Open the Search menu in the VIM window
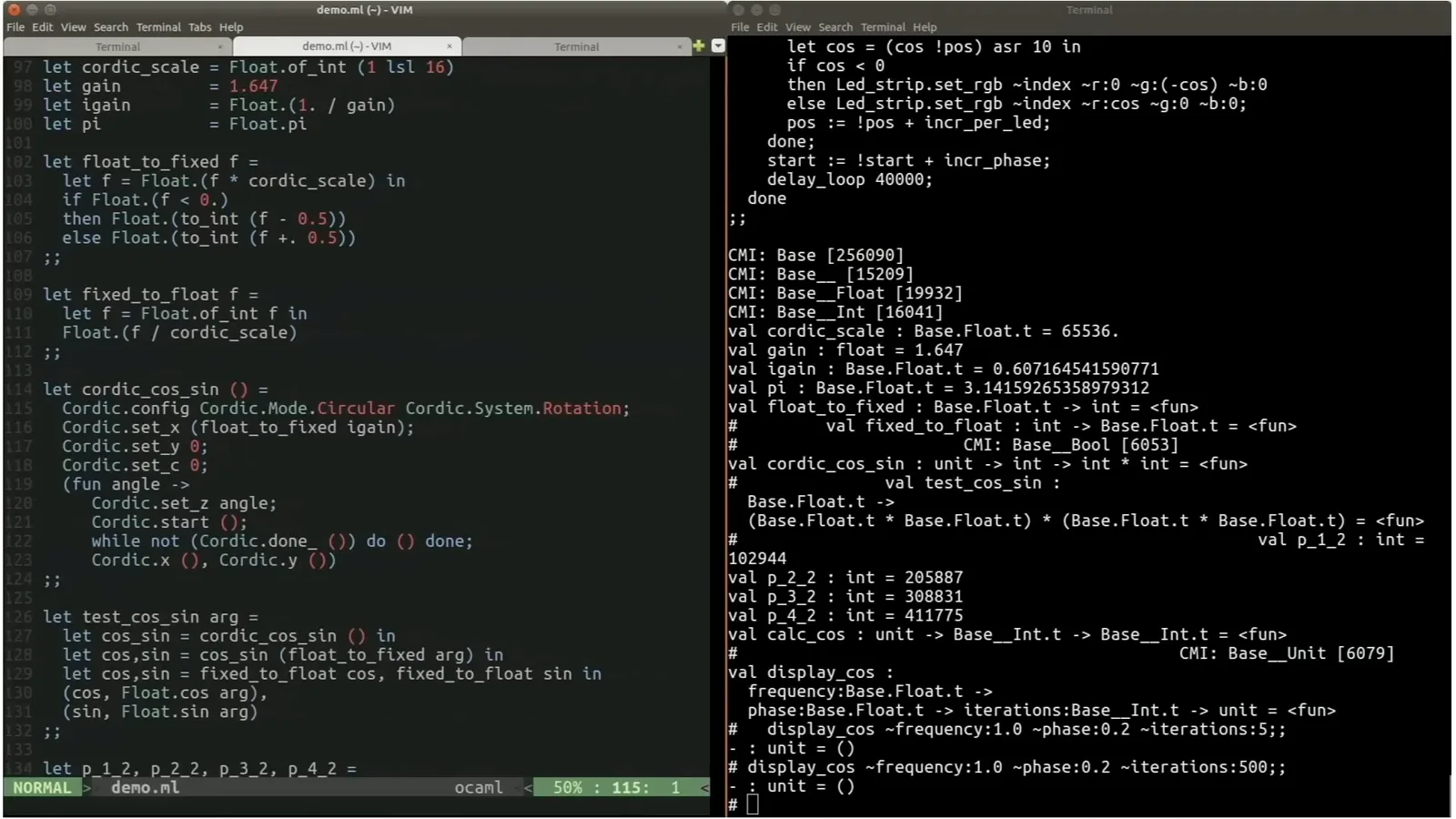Screen dimensions: 1456x819 coord(111,27)
